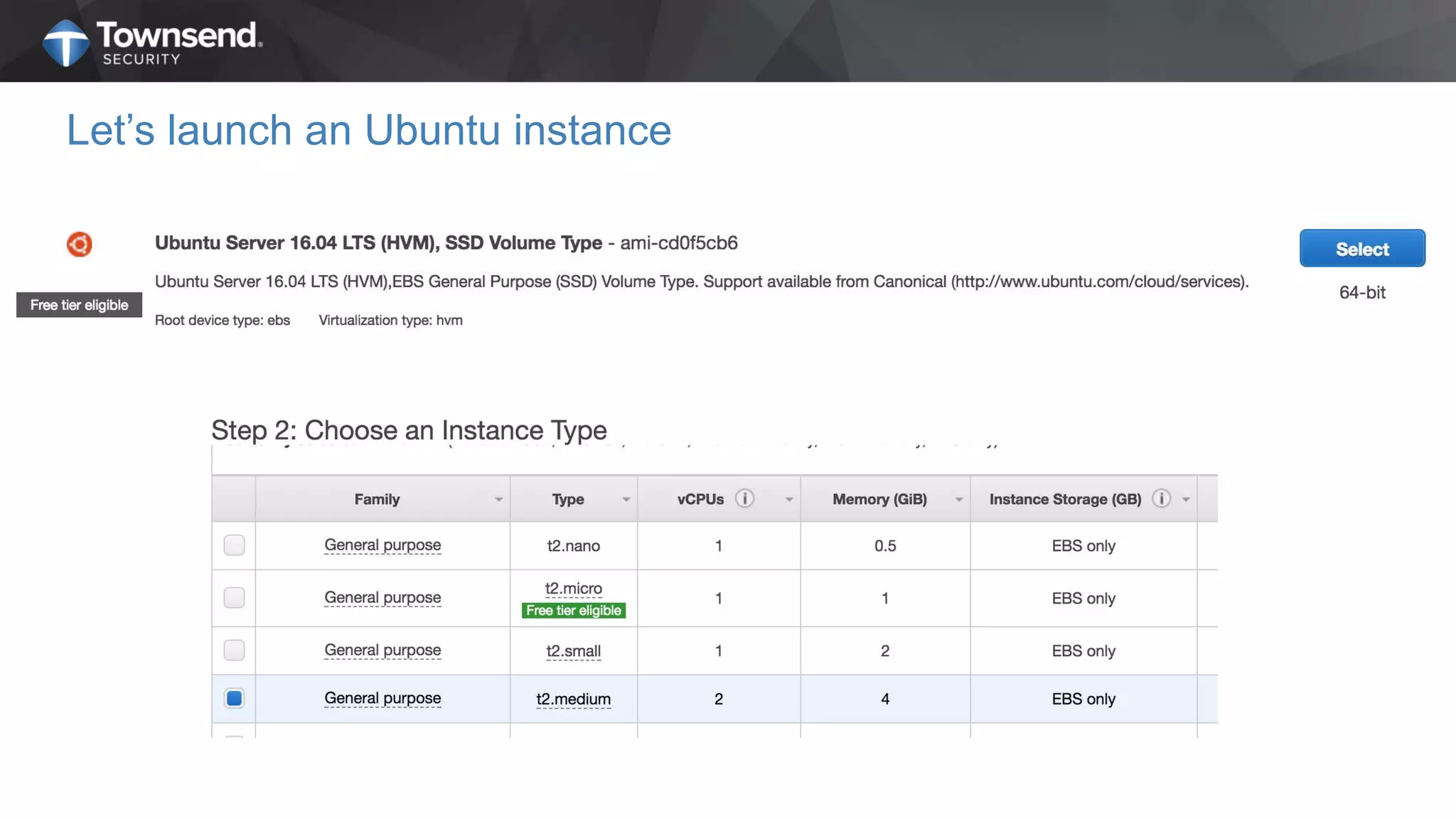The height and width of the screenshot is (819, 1456).
Task: Click the t2.small type link
Action: 573,651
